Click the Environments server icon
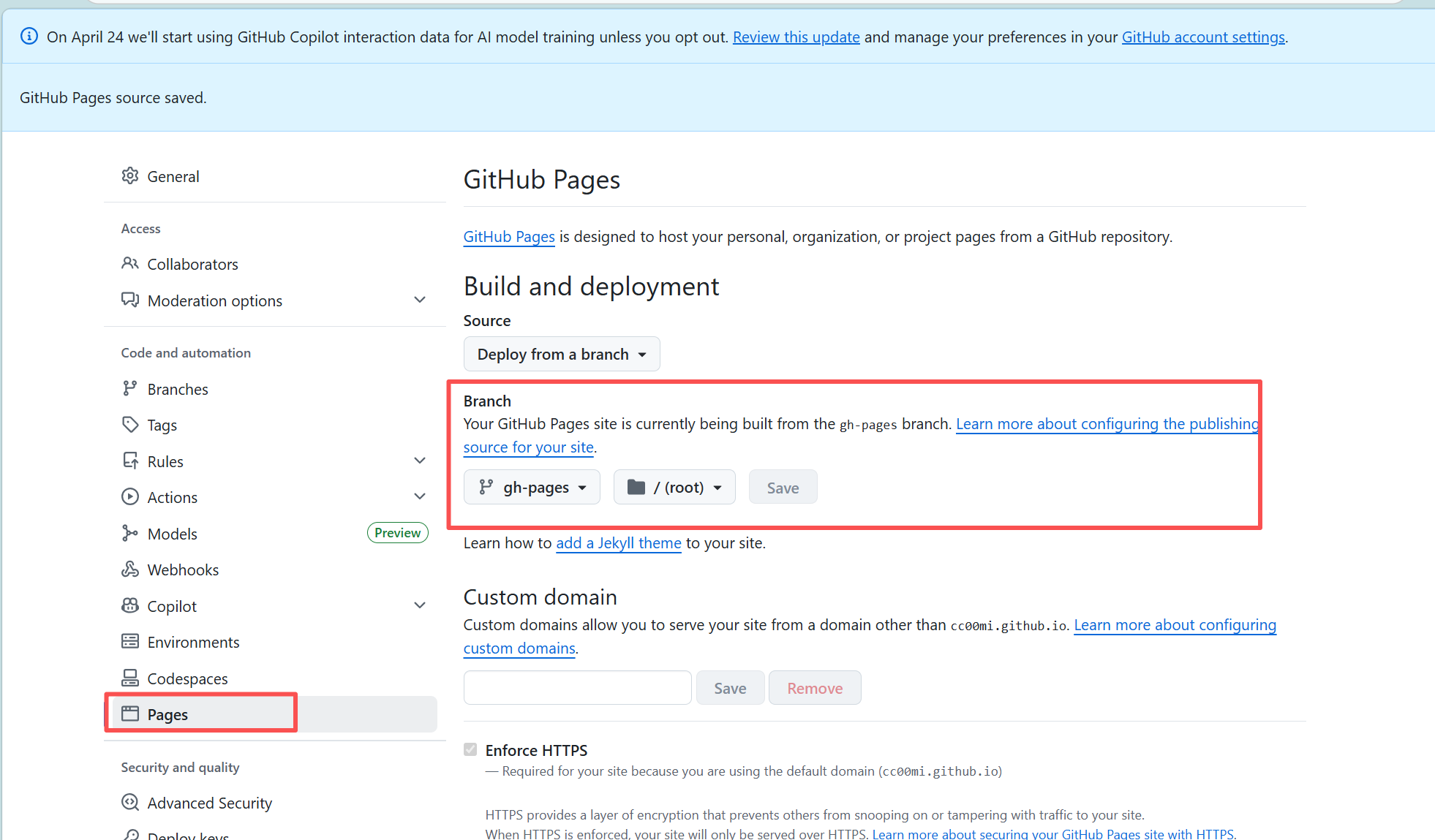The width and height of the screenshot is (1435, 840). point(130,641)
